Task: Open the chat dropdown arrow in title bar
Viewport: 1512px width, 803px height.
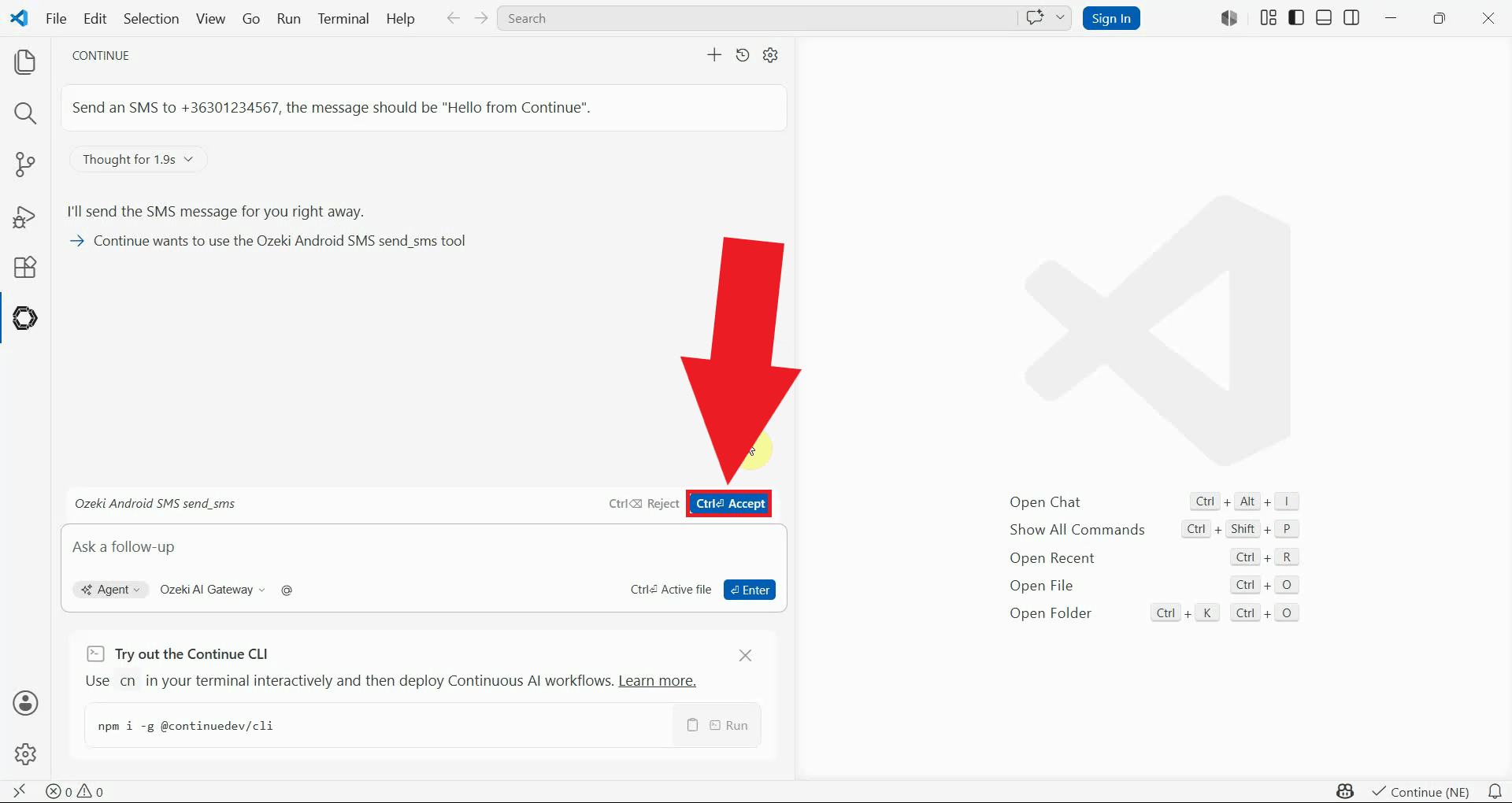Action: tap(1060, 18)
